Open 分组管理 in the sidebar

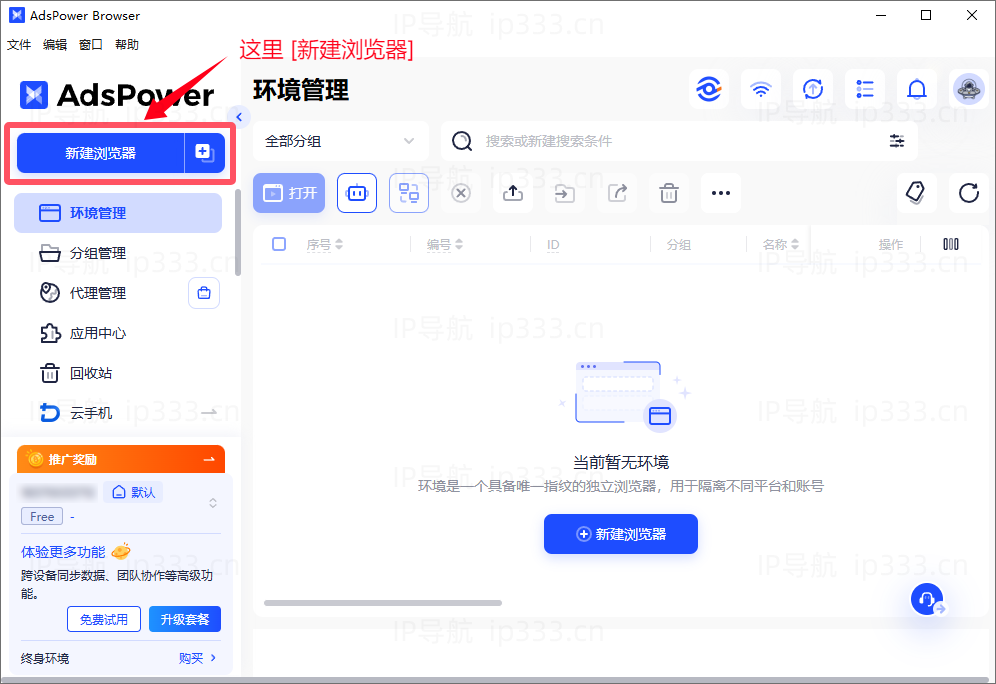tap(118, 253)
